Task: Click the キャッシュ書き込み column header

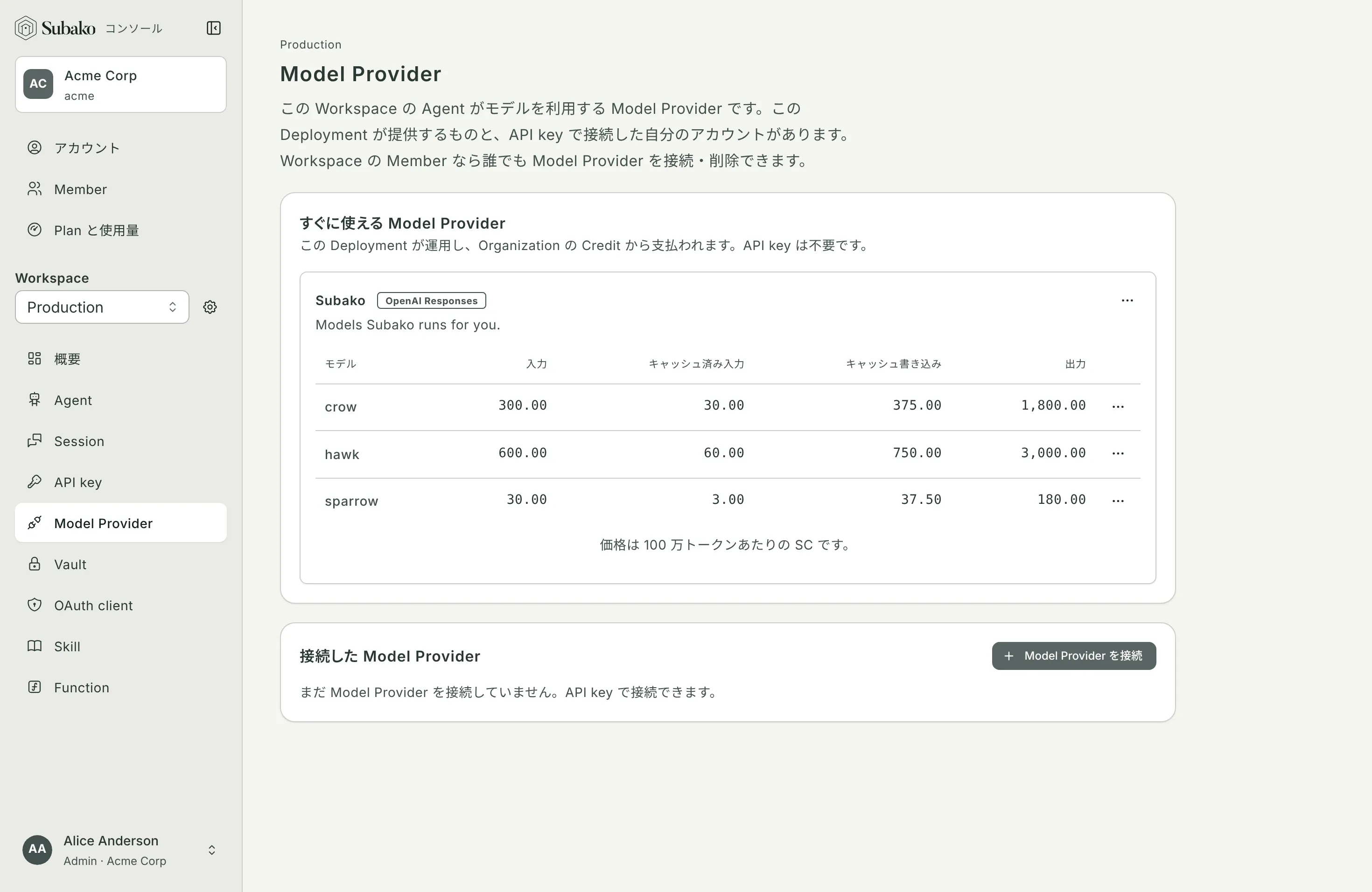Action: [894, 363]
